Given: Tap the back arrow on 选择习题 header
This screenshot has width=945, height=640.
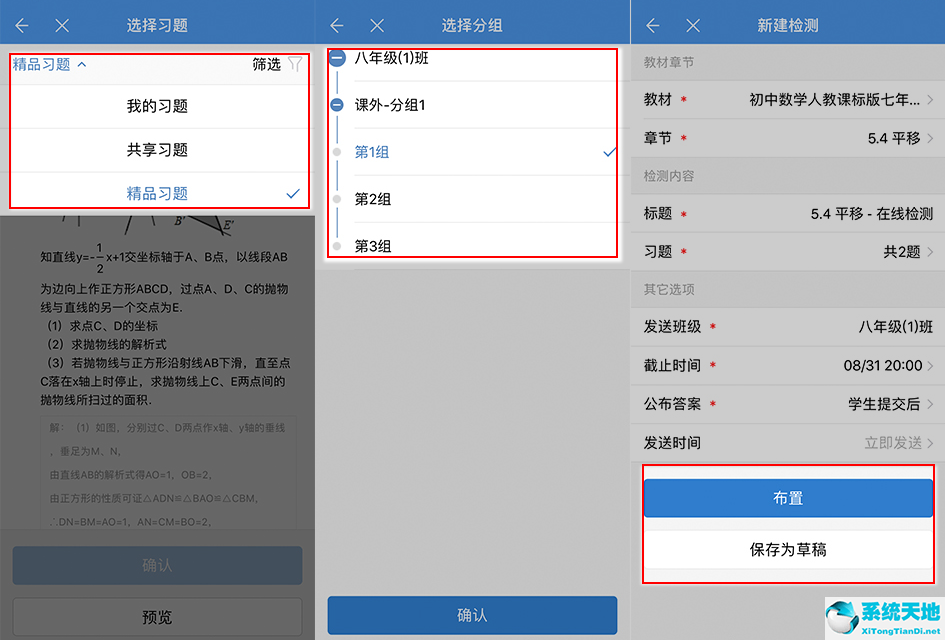Looking at the screenshot, I should (x=21, y=24).
